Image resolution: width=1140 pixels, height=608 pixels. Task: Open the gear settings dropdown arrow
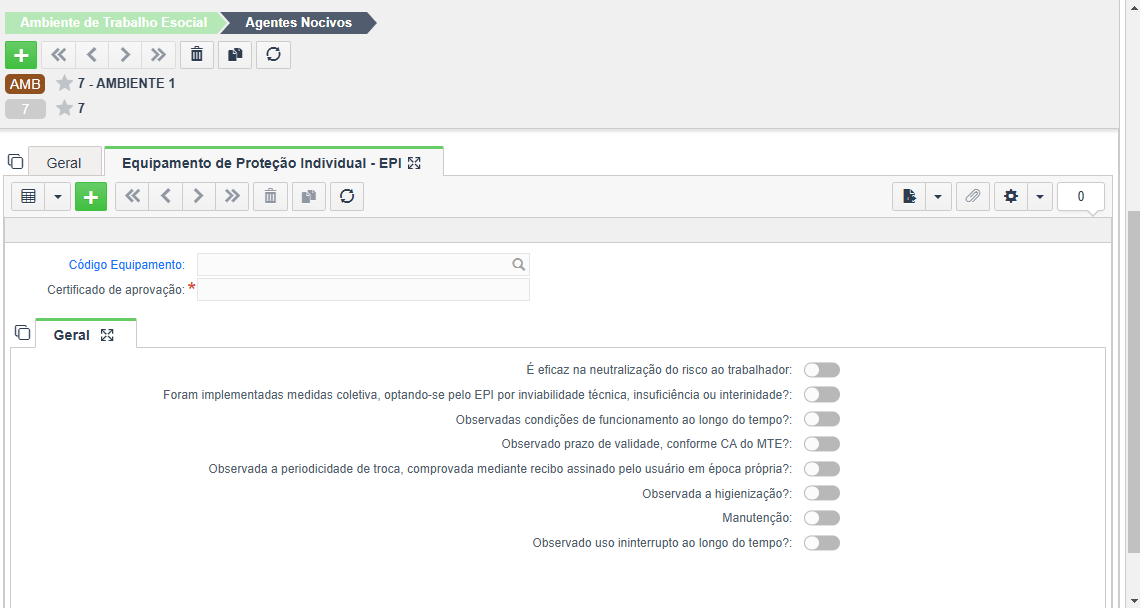1040,196
